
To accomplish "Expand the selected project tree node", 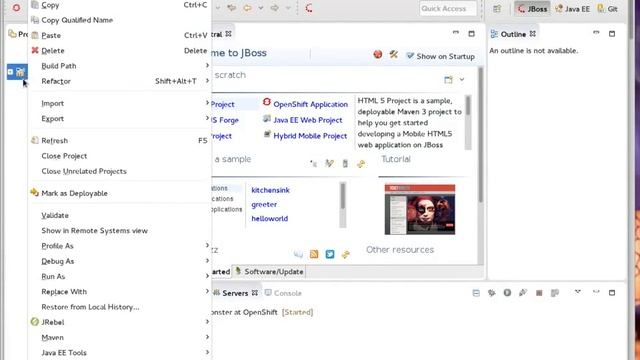I will [10, 72].
